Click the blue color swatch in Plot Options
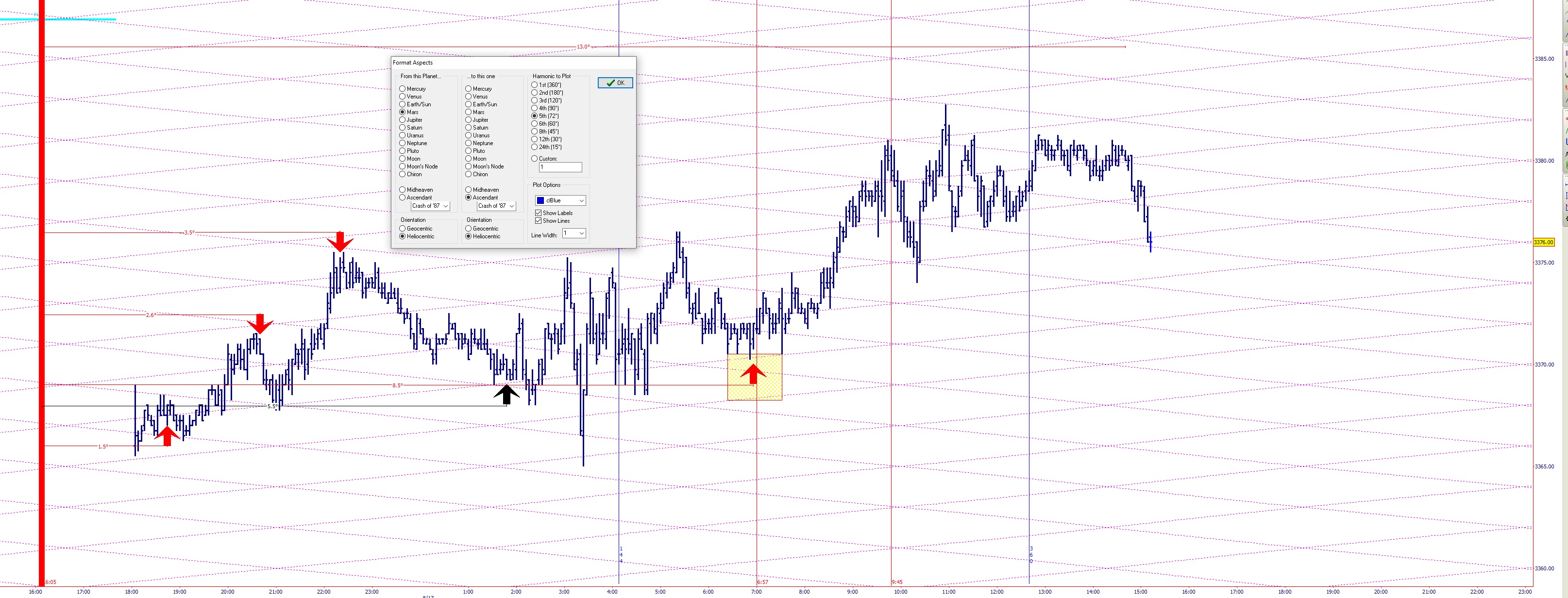This screenshot has height=598, width=1568. click(540, 201)
